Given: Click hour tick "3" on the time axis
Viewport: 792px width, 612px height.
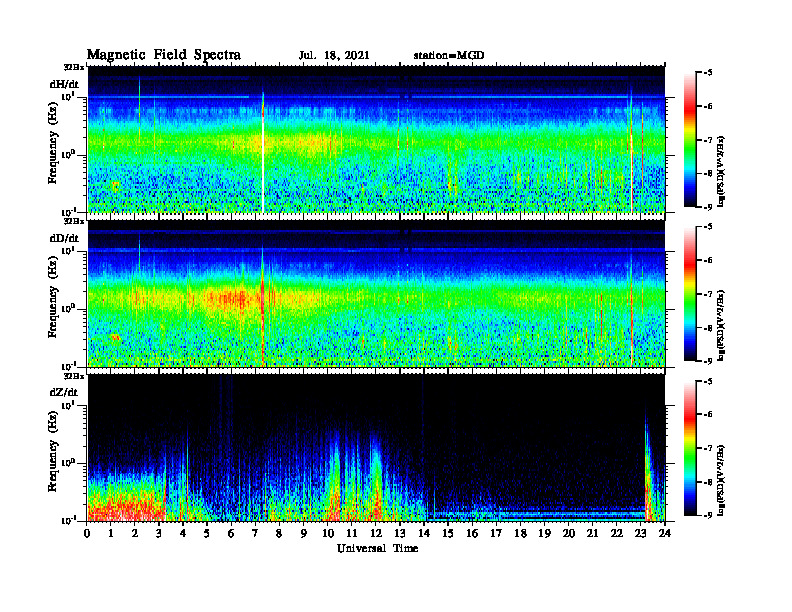Looking at the screenshot, I should 159,533.
